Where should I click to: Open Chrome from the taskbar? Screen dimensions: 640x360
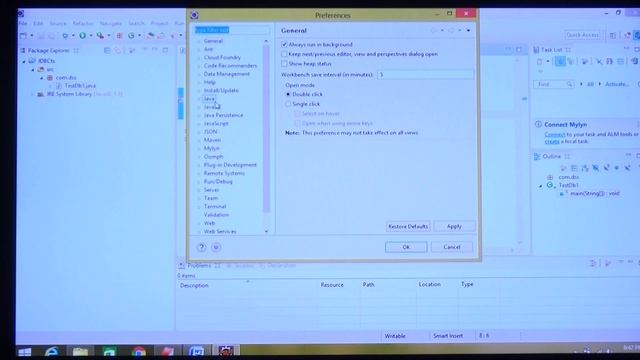[x=138, y=352]
